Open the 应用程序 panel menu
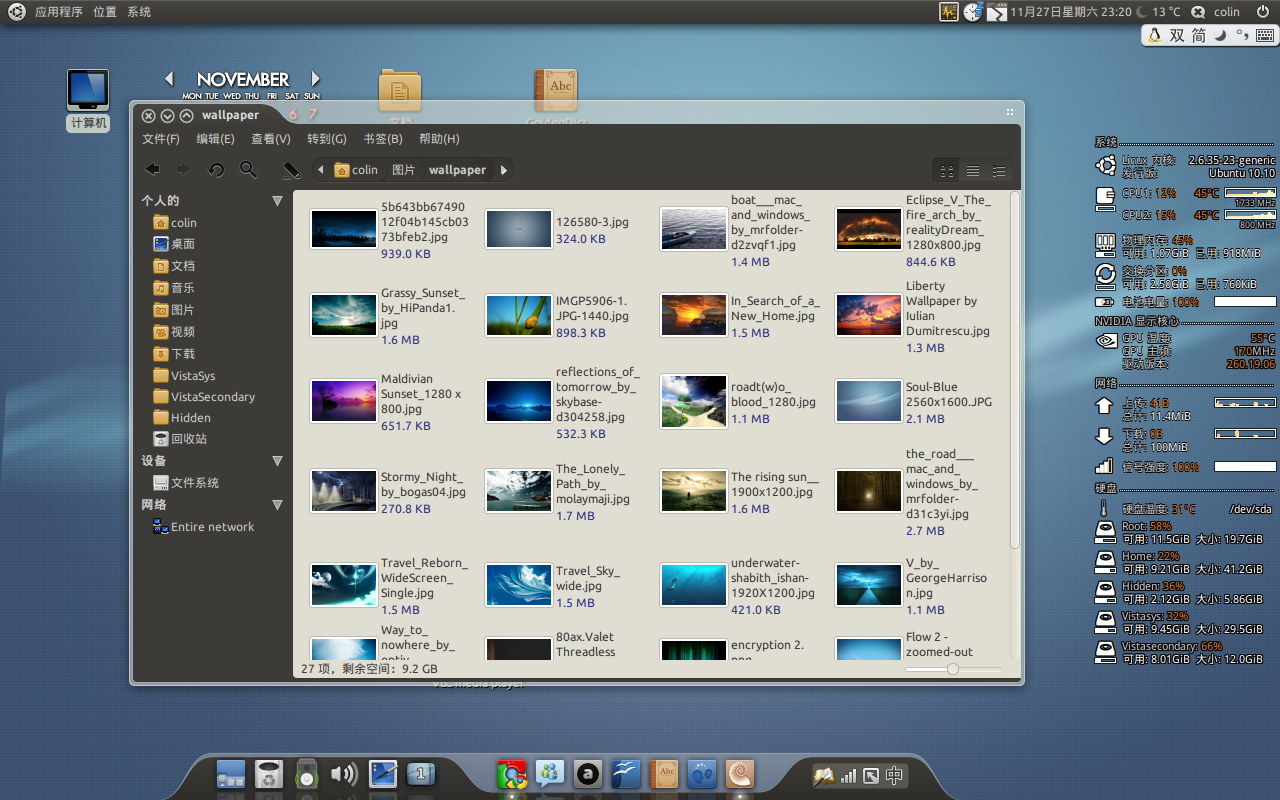 click(x=59, y=12)
